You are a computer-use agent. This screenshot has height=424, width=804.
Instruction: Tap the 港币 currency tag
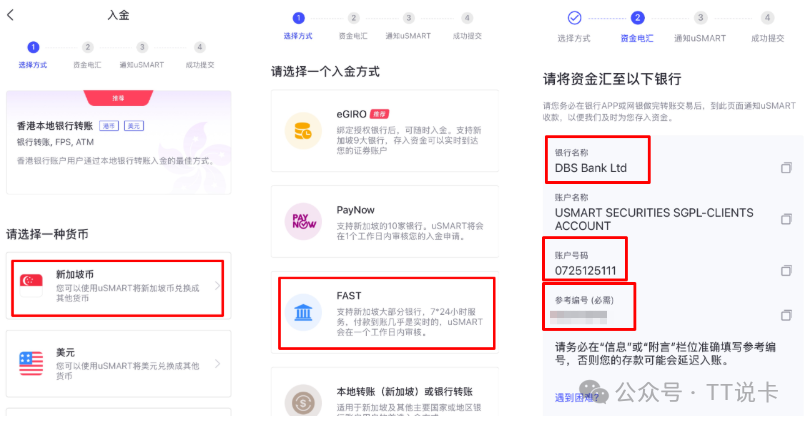[109, 126]
